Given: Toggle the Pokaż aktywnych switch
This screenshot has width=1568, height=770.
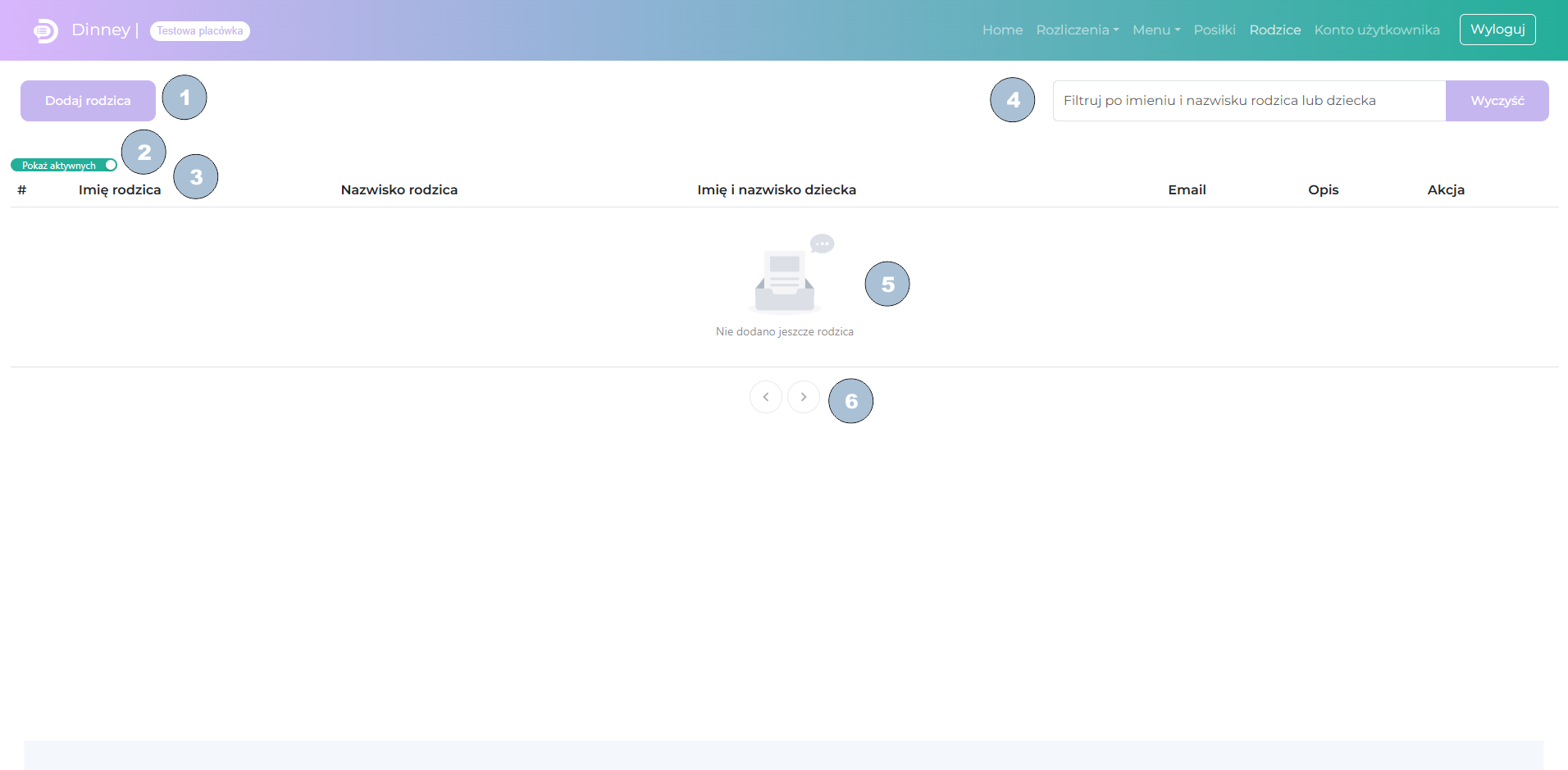Looking at the screenshot, I should pyautogui.click(x=110, y=166).
